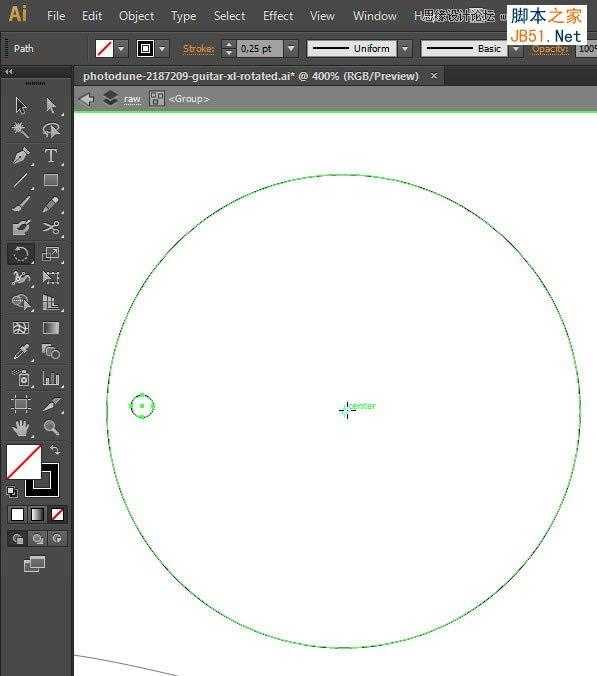
Task: Open the fill color dropdown arrow
Action: pos(122,48)
